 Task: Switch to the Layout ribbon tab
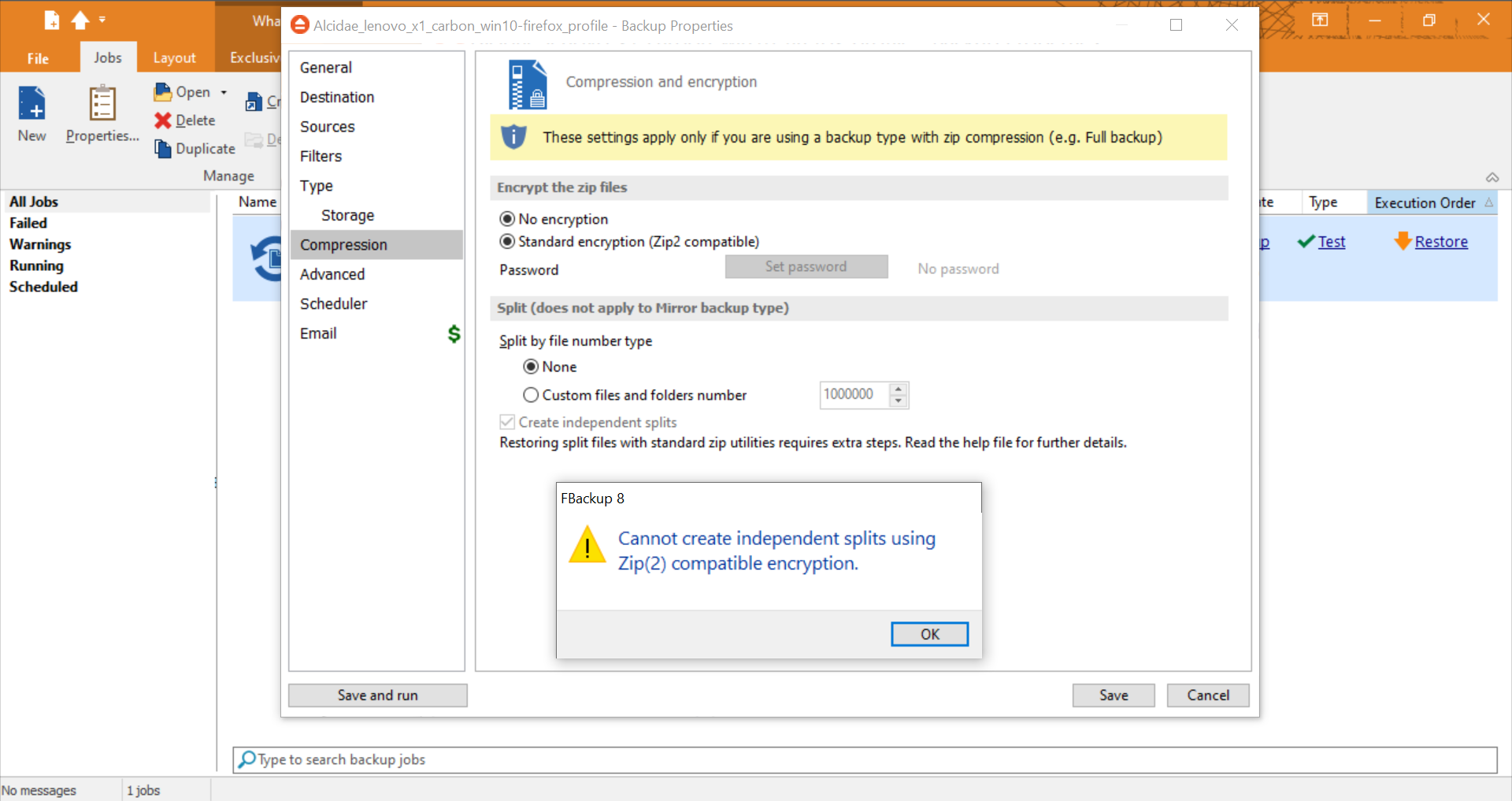coord(174,57)
